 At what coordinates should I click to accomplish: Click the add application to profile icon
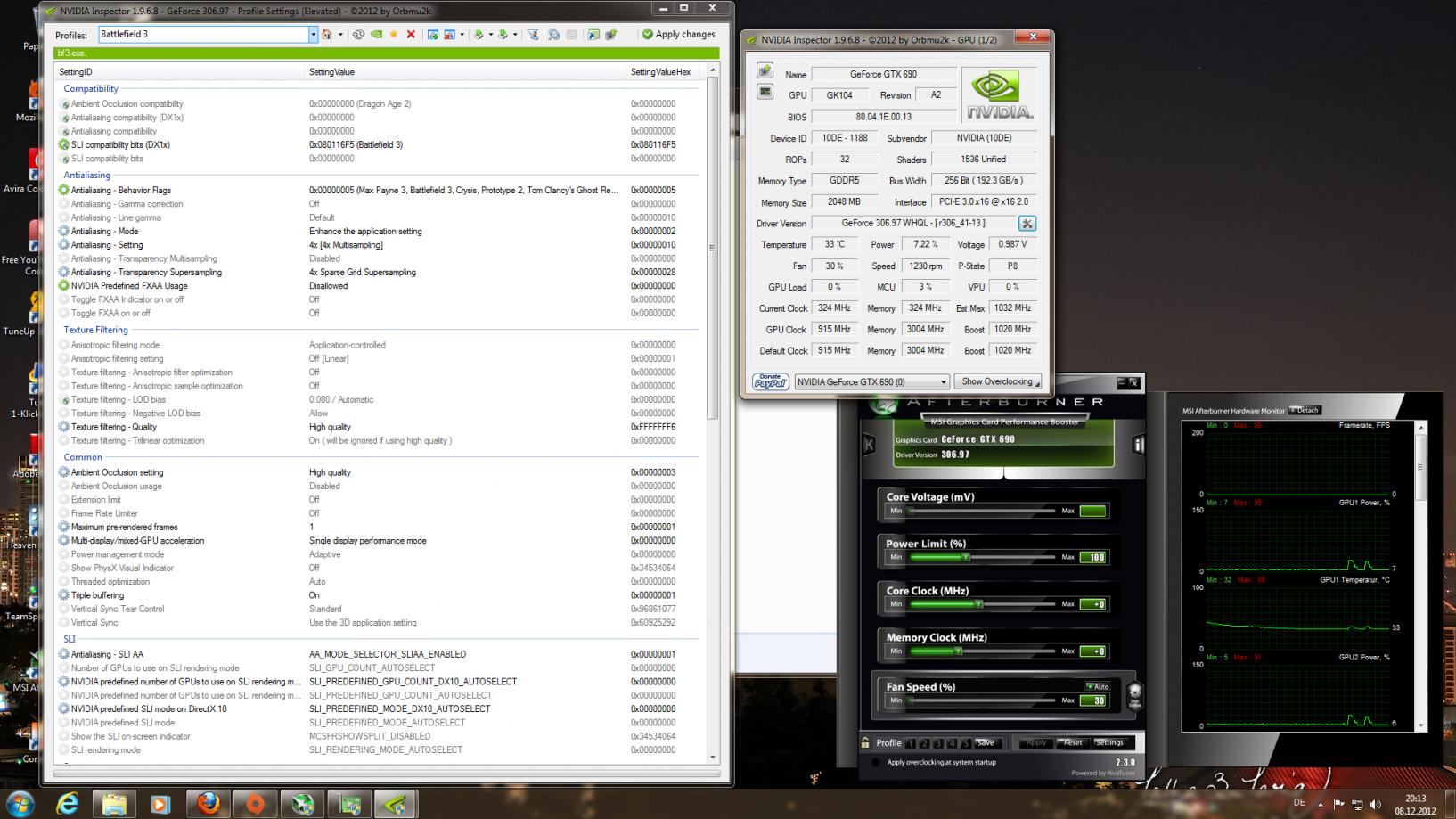click(432, 35)
